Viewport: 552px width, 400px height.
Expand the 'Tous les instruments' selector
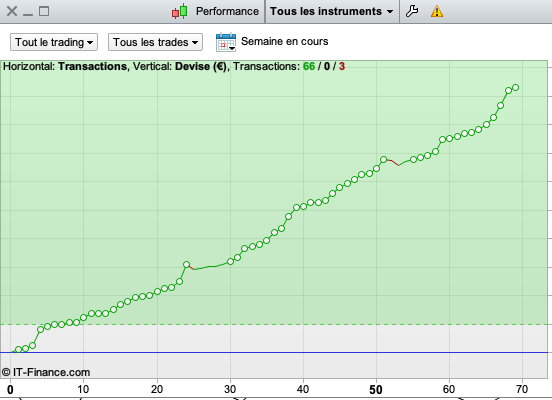click(332, 11)
